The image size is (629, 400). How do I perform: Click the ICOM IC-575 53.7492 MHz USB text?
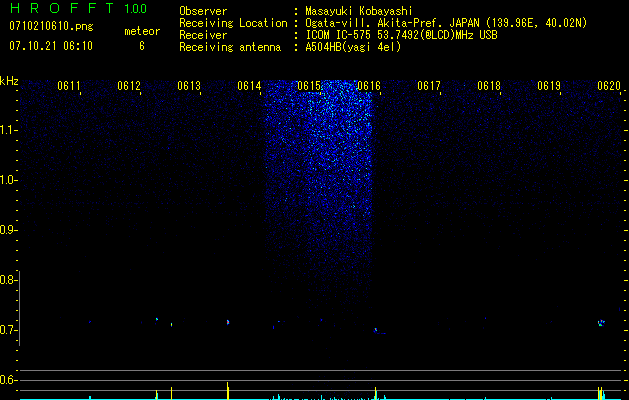click(401, 35)
